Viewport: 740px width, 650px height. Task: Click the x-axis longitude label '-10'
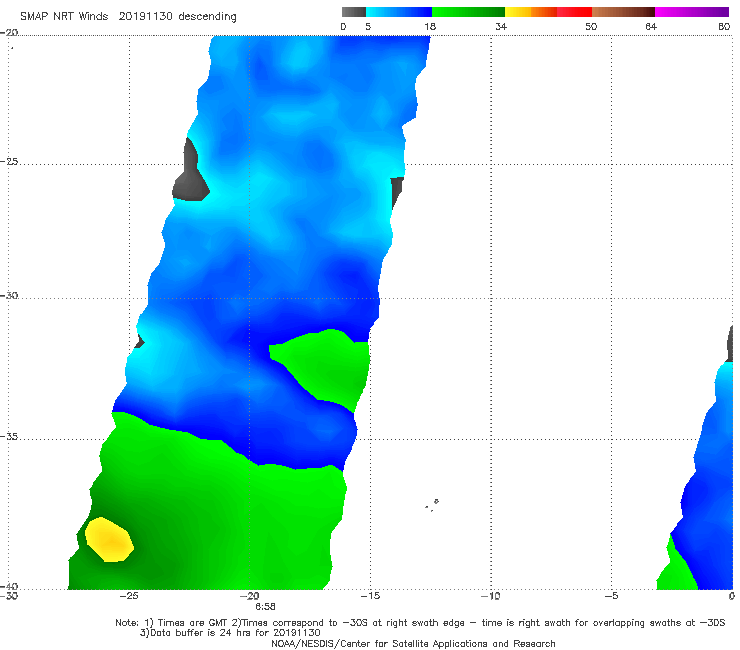(490, 596)
